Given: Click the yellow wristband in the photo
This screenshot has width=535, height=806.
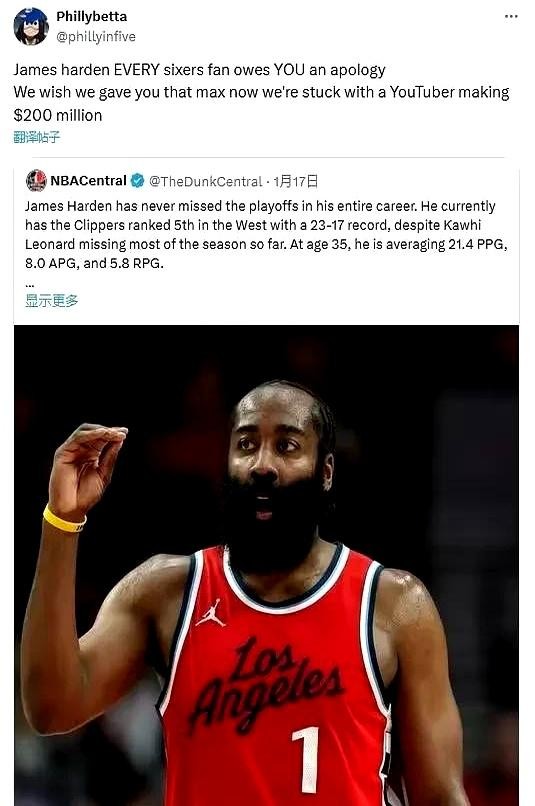Looking at the screenshot, I should coord(64,520).
